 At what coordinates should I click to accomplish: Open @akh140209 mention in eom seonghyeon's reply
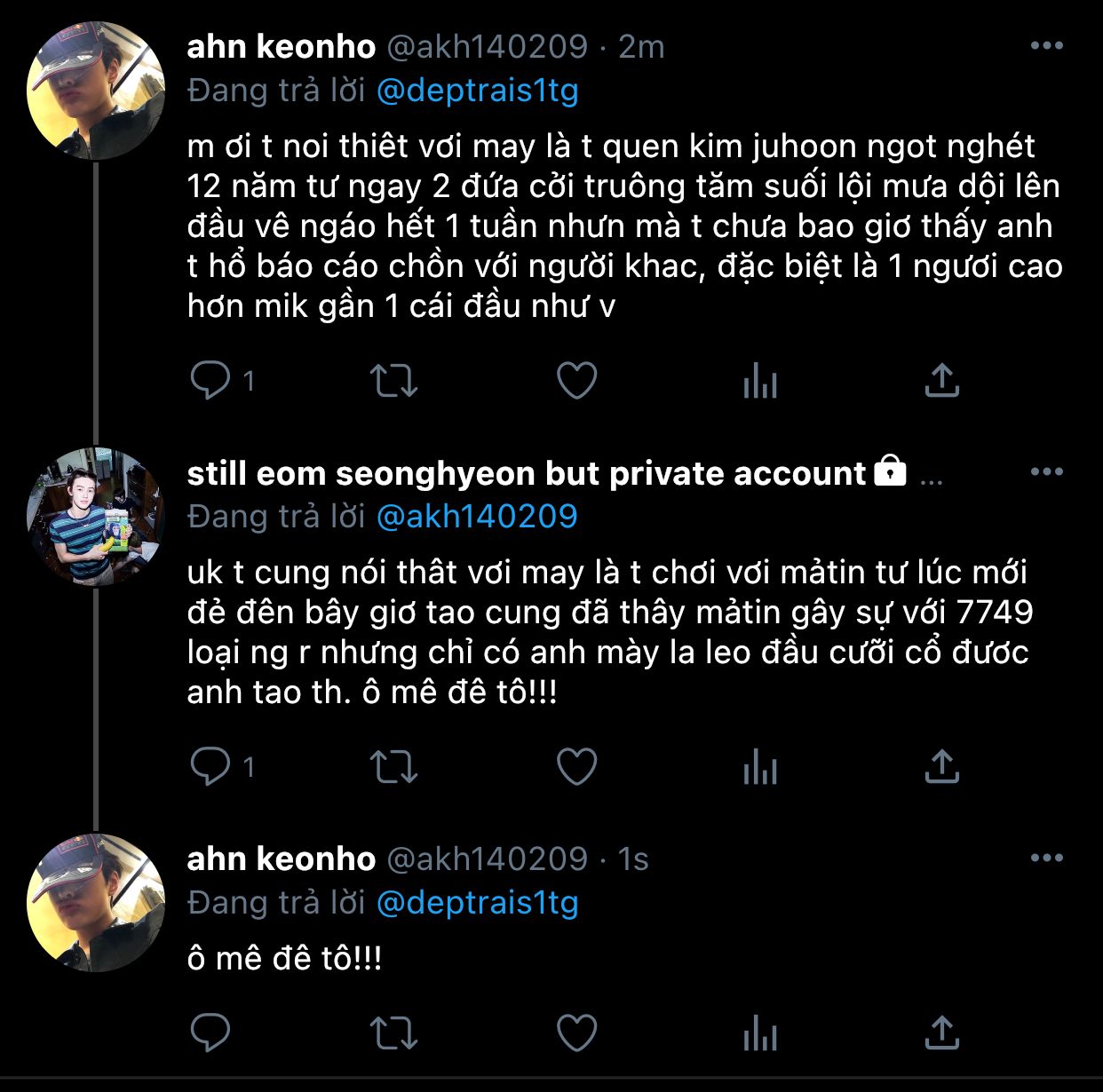pos(477,517)
